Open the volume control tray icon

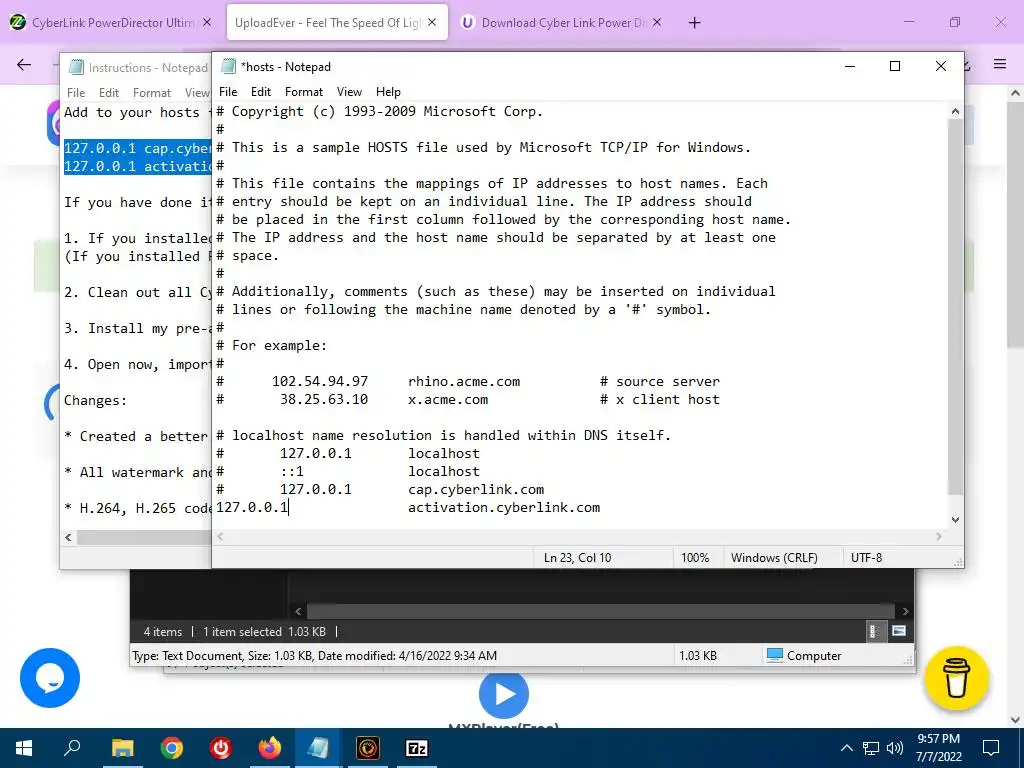click(x=895, y=748)
